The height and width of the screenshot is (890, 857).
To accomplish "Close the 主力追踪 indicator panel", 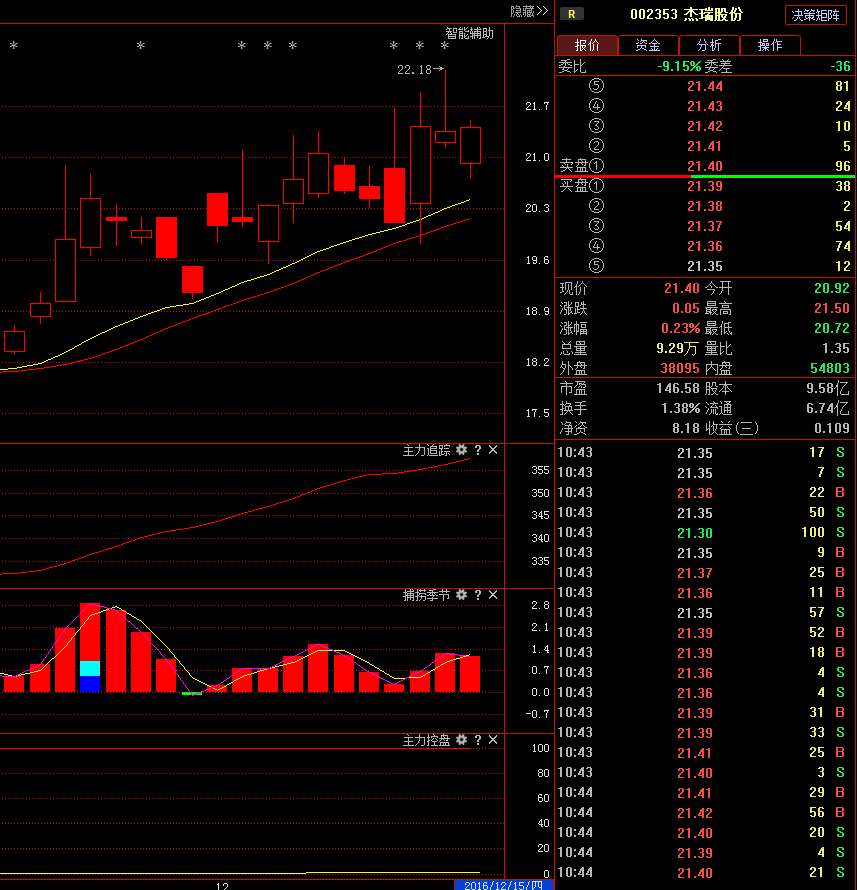I will pyautogui.click(x=492, y=451).
